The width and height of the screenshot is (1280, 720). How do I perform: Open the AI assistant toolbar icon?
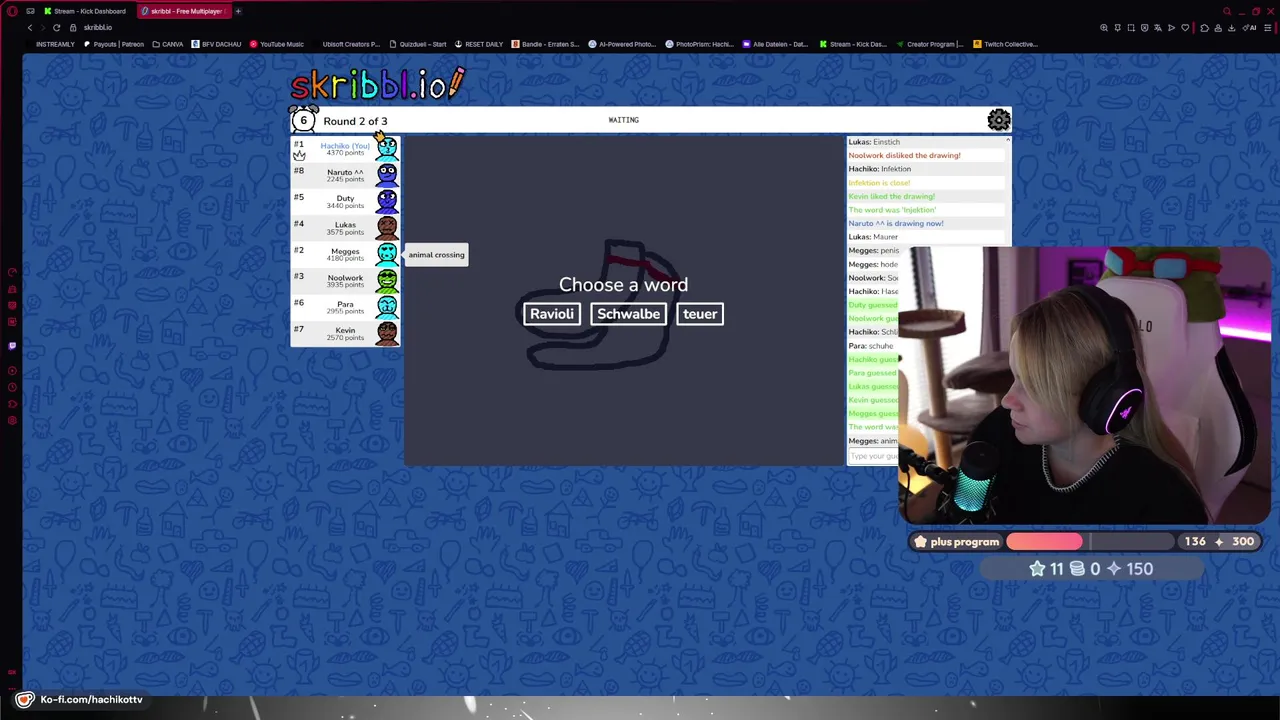click(x=1249, y=27)
